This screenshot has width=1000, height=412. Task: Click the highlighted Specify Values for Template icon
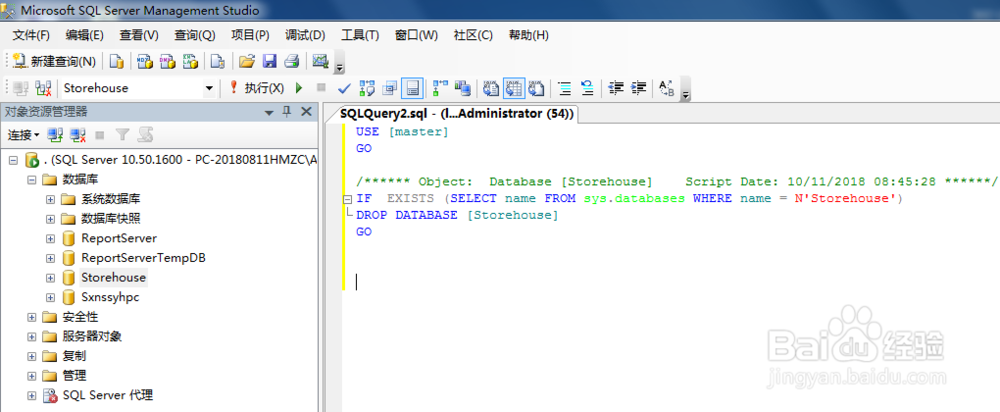412,88
